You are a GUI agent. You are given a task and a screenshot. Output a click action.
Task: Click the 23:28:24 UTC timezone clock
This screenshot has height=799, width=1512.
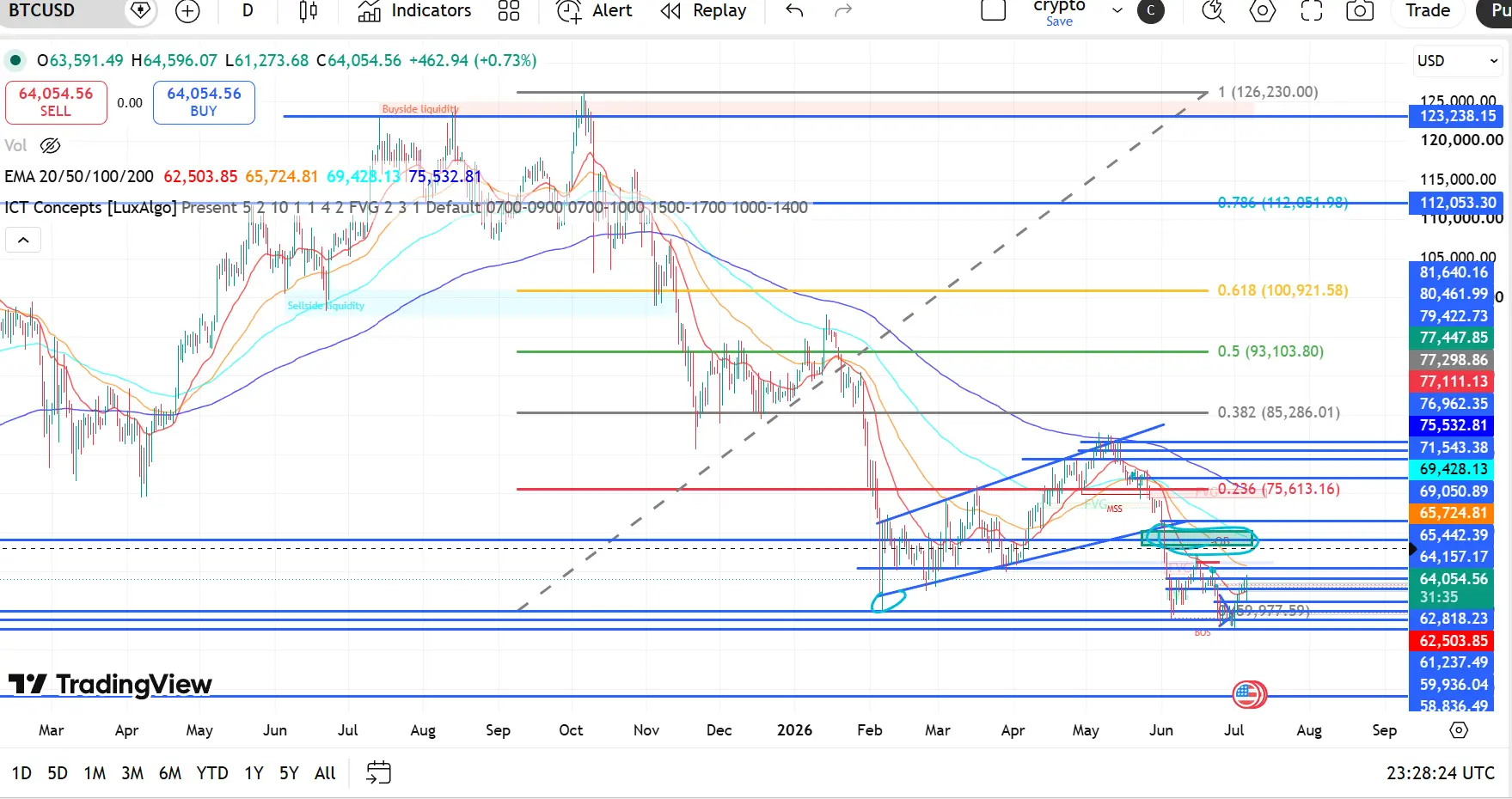pos(1441,772)
